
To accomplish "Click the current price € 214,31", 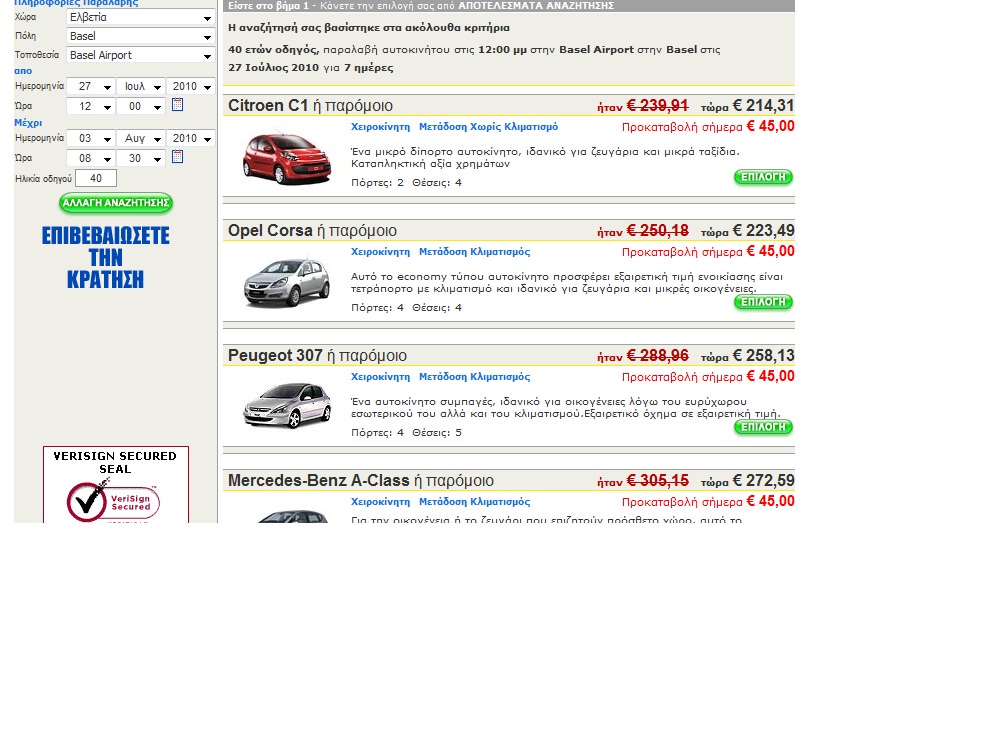I will tap(763, 106).
